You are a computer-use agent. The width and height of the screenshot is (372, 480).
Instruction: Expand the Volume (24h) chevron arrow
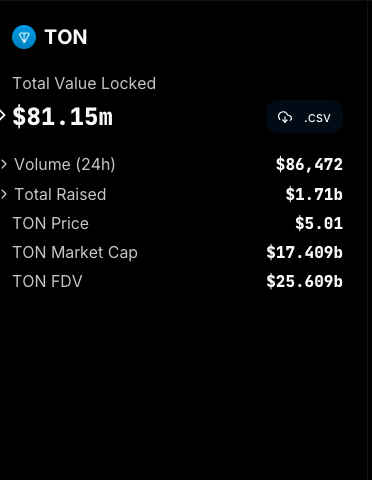4,164
